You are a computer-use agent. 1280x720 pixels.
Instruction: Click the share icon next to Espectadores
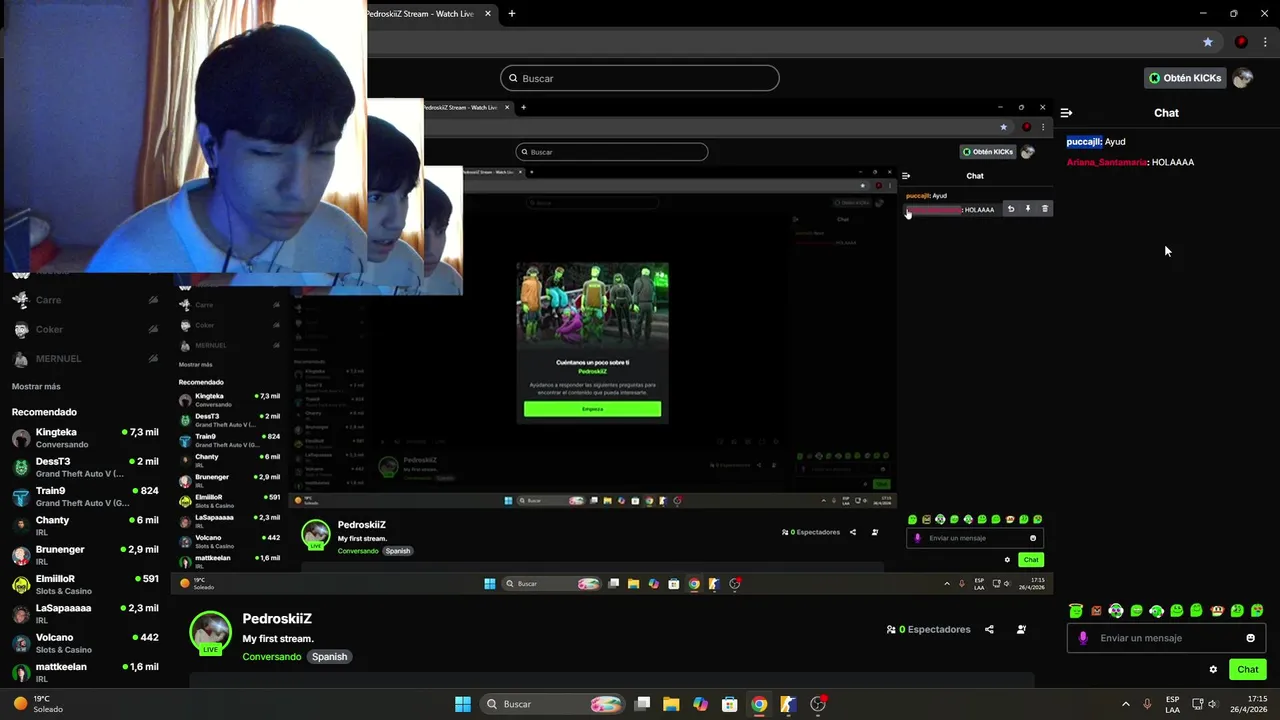[989, 629]
